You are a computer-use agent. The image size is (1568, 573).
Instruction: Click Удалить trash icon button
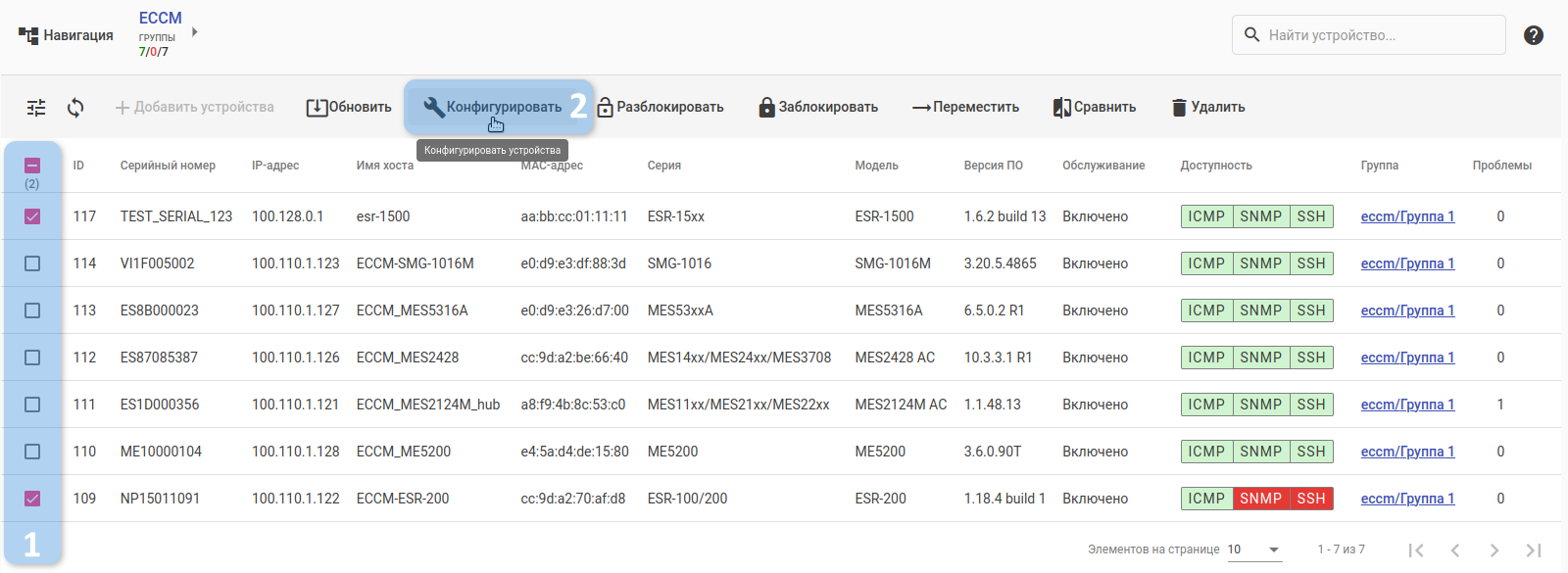pyautogui.click(x=1207, y=108)
